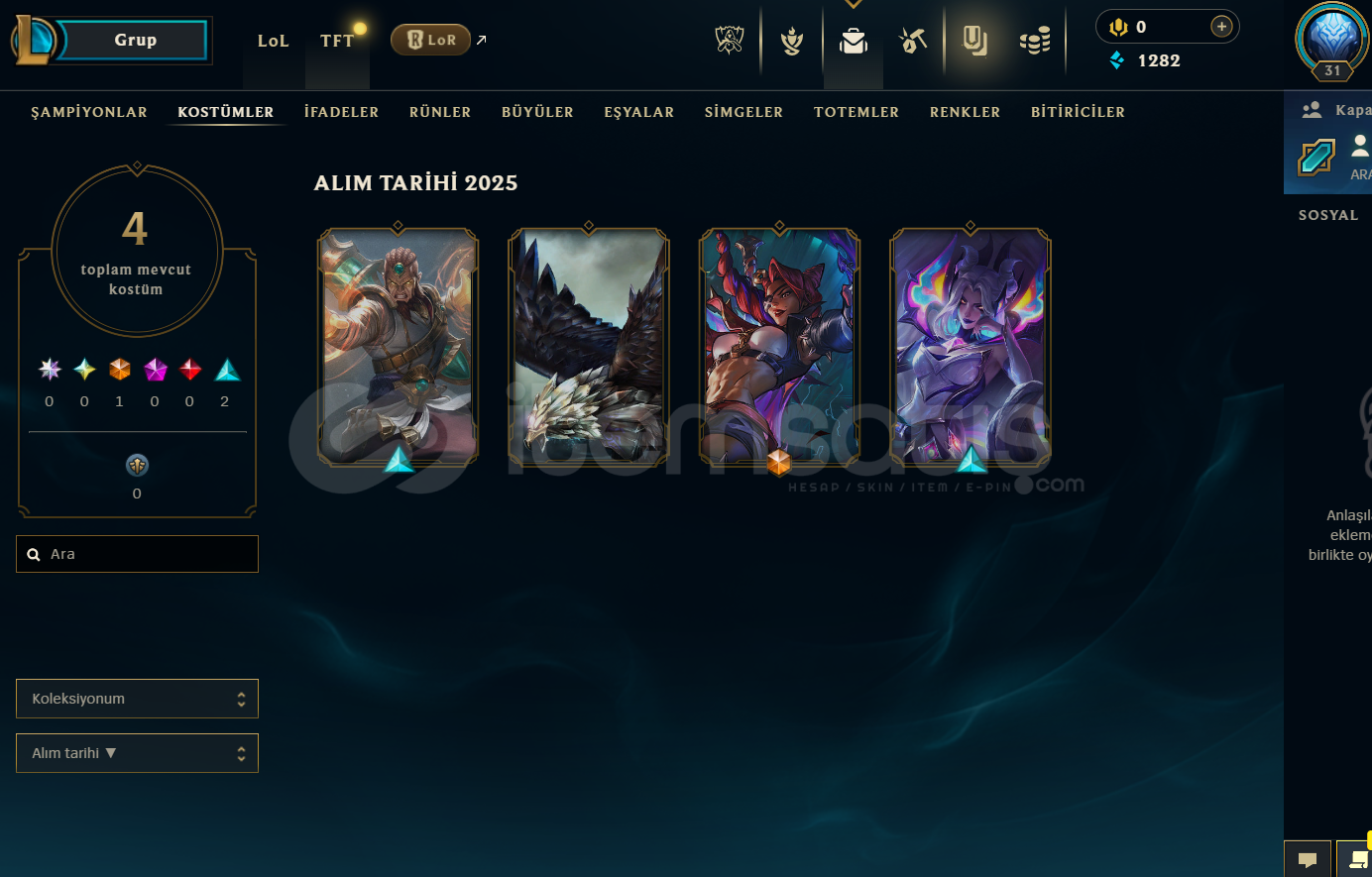
Task: Click the plus button to purchase RP
Action: click(x=1221, y=27)
